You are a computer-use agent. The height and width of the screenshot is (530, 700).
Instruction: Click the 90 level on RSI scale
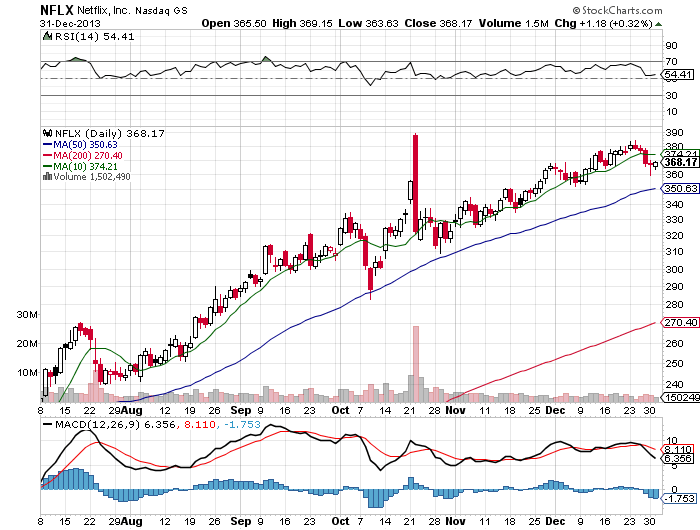671,46
